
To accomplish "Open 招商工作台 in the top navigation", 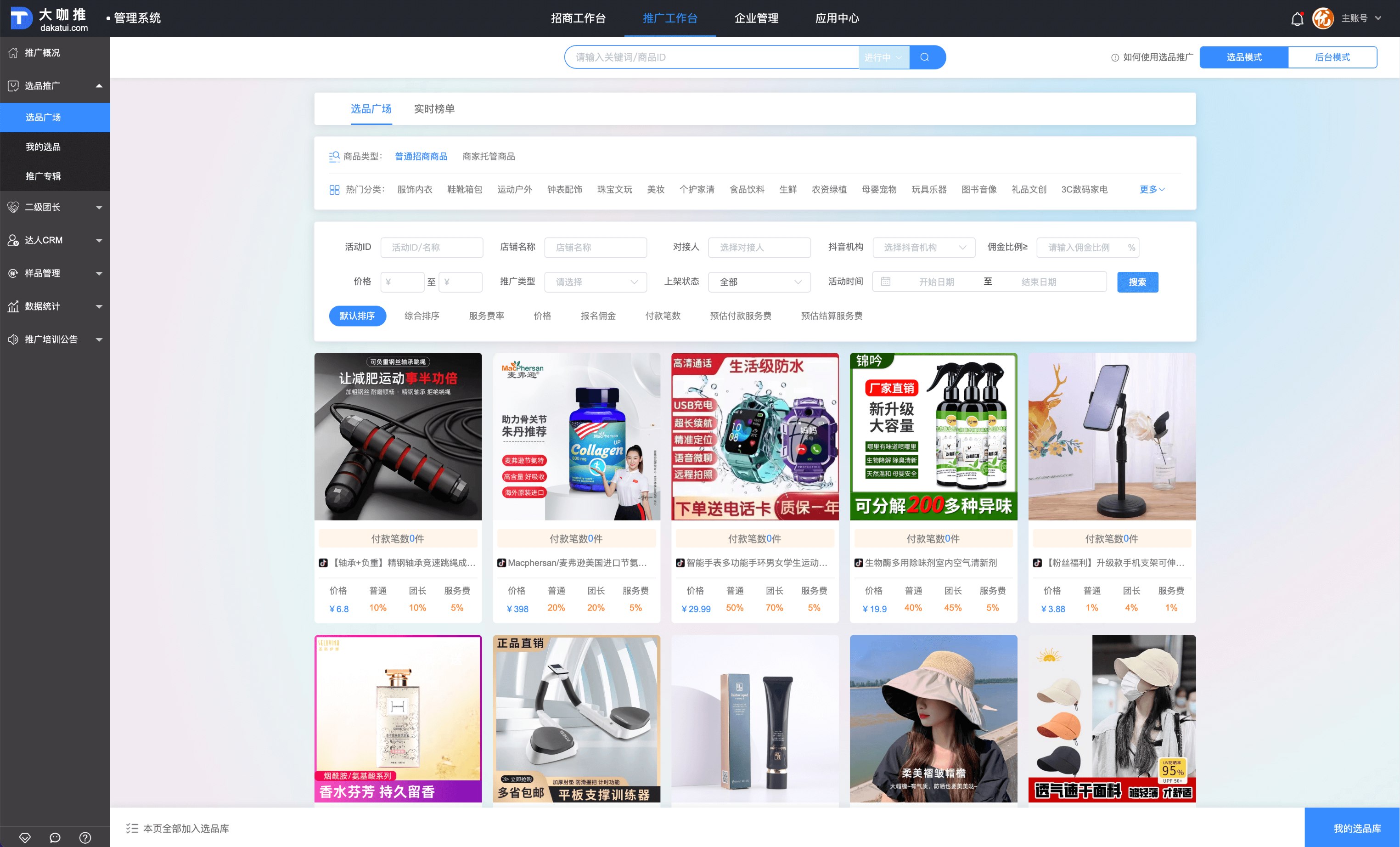I will click(578, 18).
